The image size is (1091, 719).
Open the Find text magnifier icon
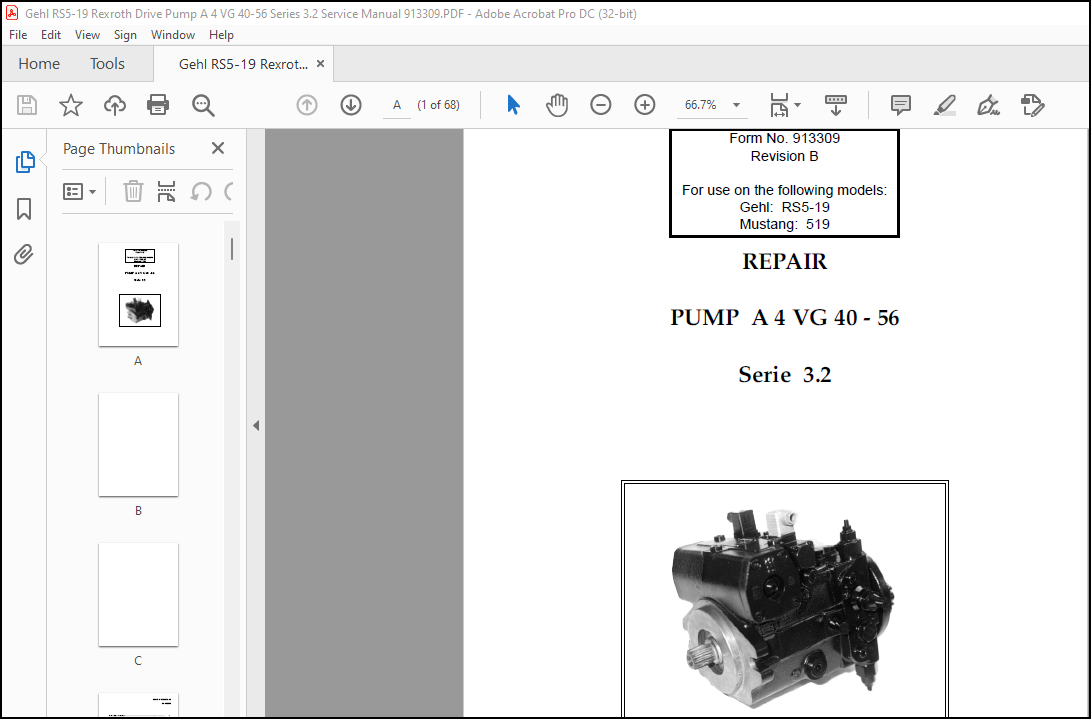[203, 105]
